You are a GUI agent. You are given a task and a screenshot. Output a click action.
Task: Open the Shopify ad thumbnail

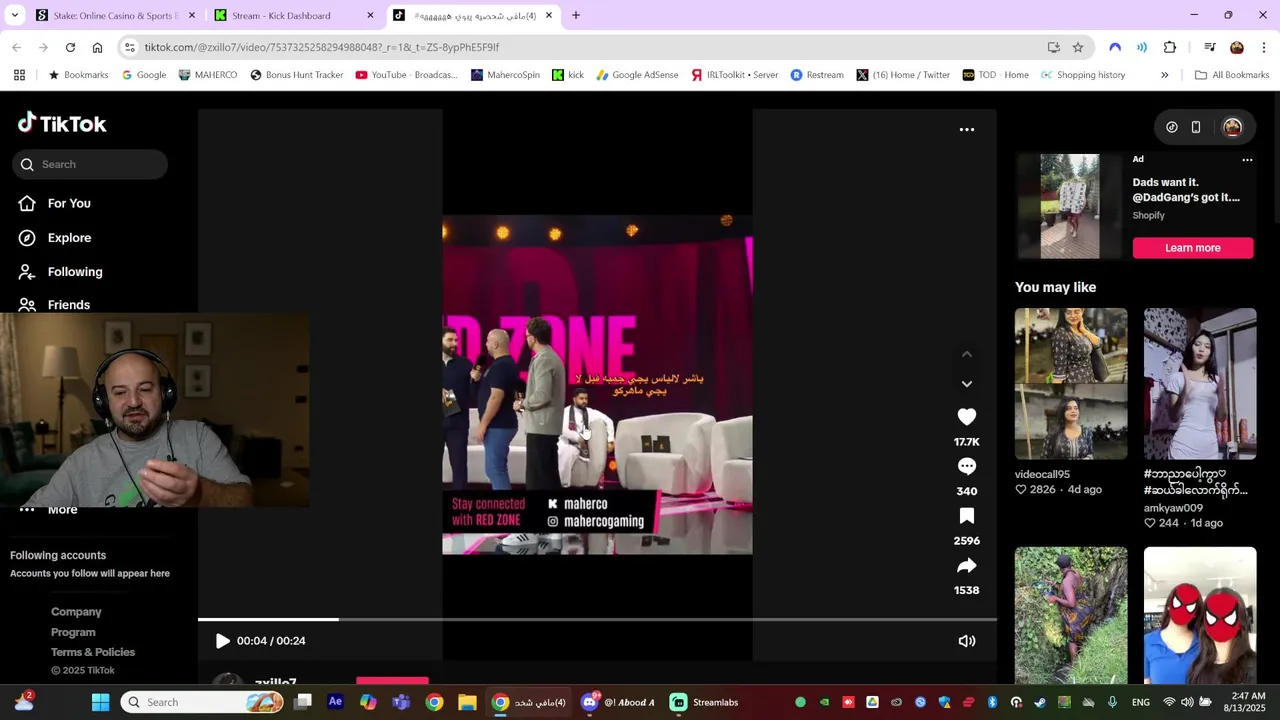click(x=1069, y=206)
